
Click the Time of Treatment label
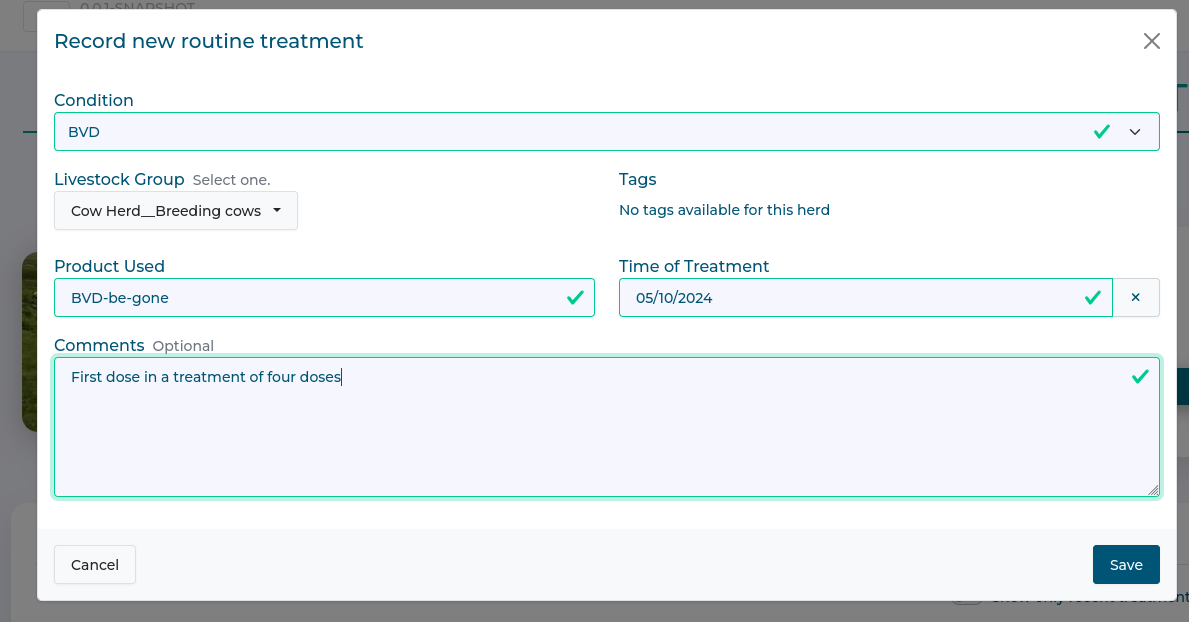tap(694, 266)
